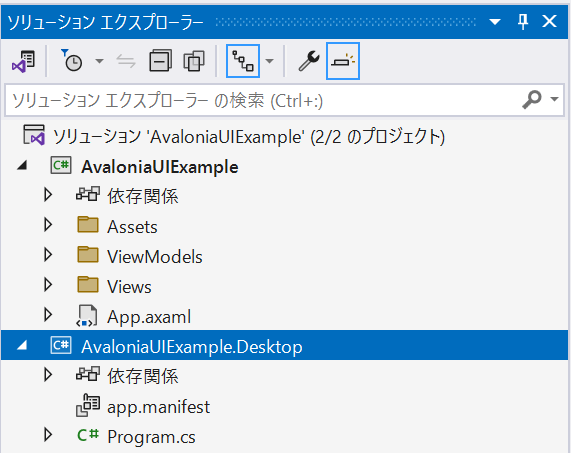Click the App.axaml file icon
The height and width of the screenshot is (453, 571).
coord(87,316)
